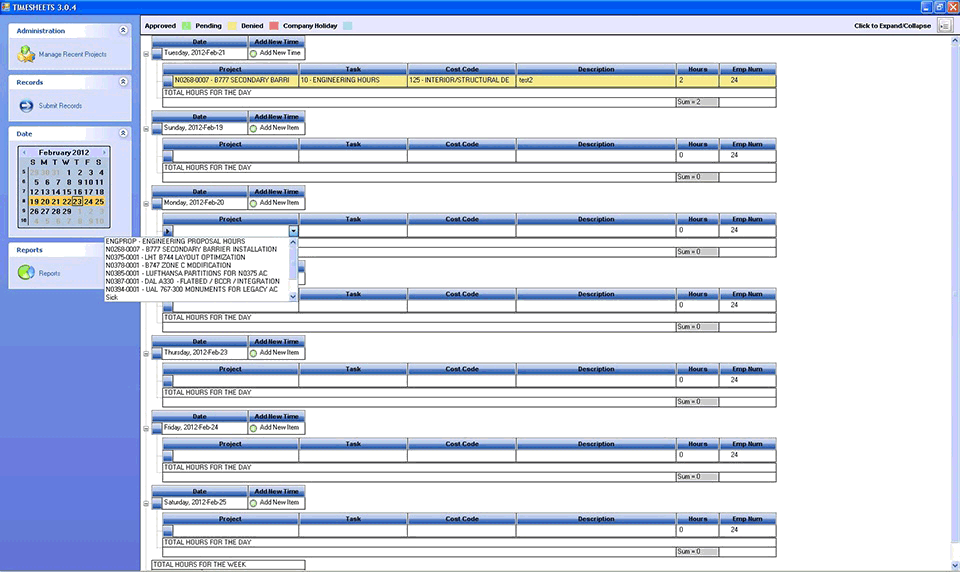Click the Submit Records arrow icon

[x=26, y=106]
